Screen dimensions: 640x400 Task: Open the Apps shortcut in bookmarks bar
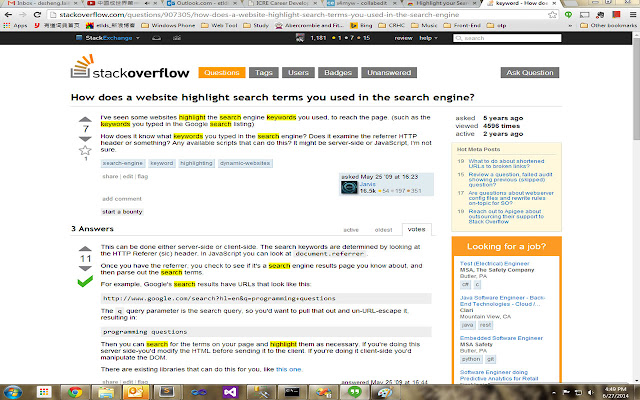tap(15, 25)
